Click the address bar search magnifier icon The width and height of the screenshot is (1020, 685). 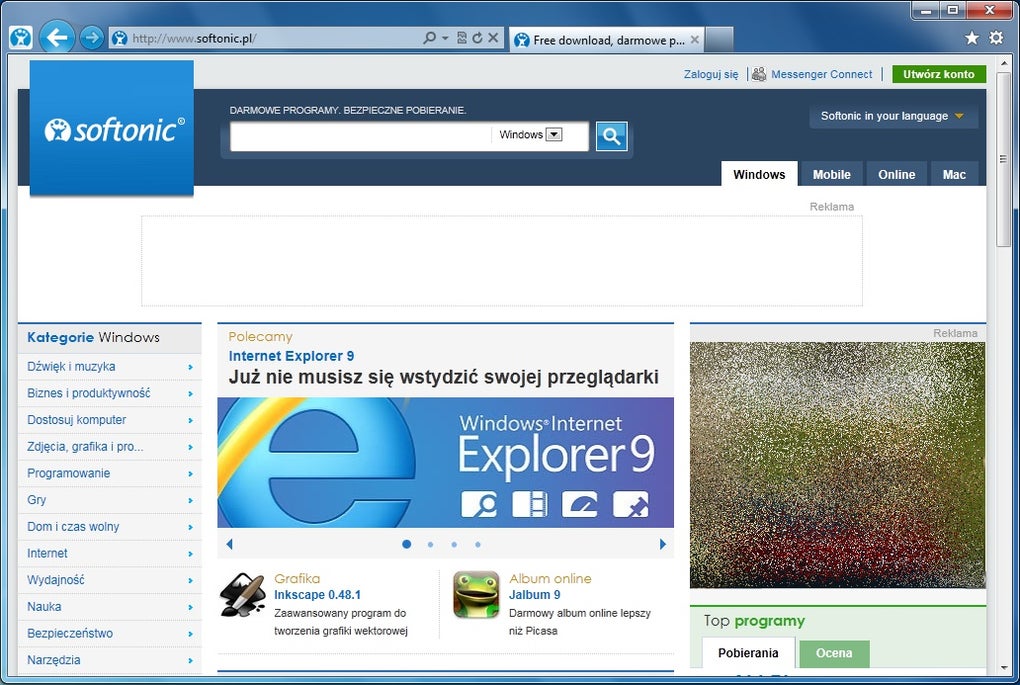429,38
